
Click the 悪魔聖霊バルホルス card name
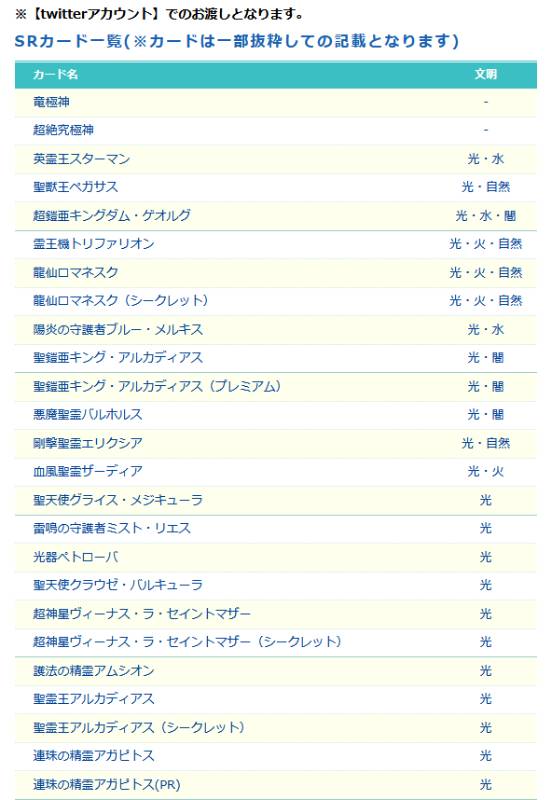pos(88,414)
